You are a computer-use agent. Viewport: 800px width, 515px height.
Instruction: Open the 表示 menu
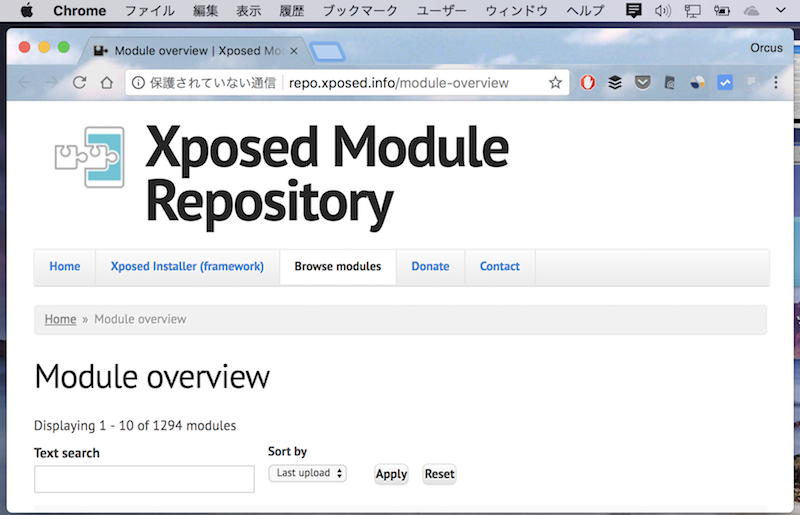[x=248, y=10]
